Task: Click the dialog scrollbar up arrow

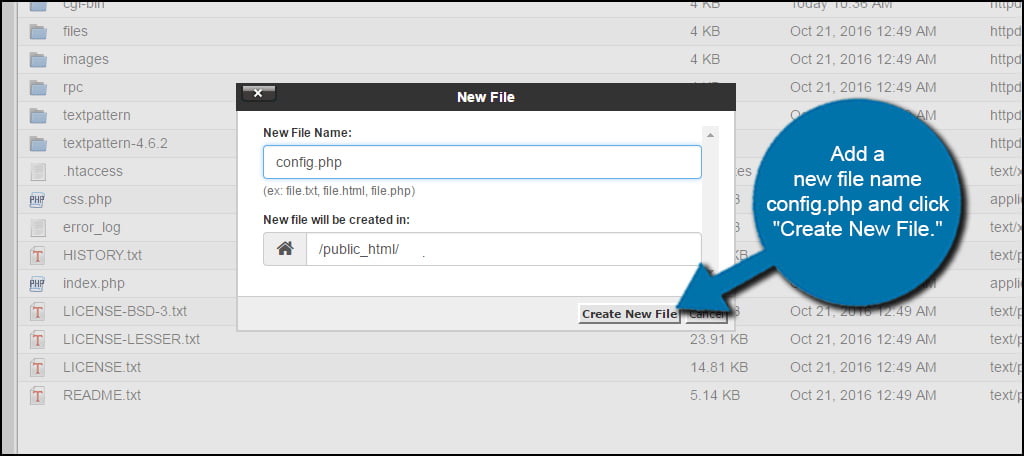Action: [711, 133]
